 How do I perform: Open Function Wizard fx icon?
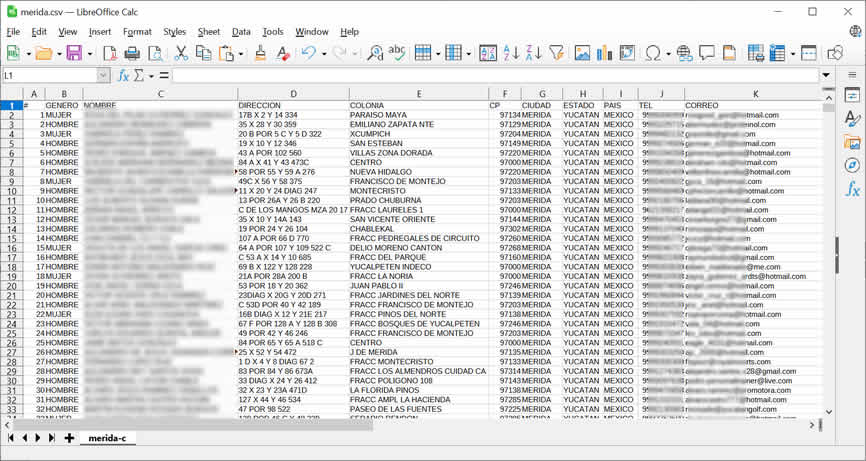click(123, 76)
